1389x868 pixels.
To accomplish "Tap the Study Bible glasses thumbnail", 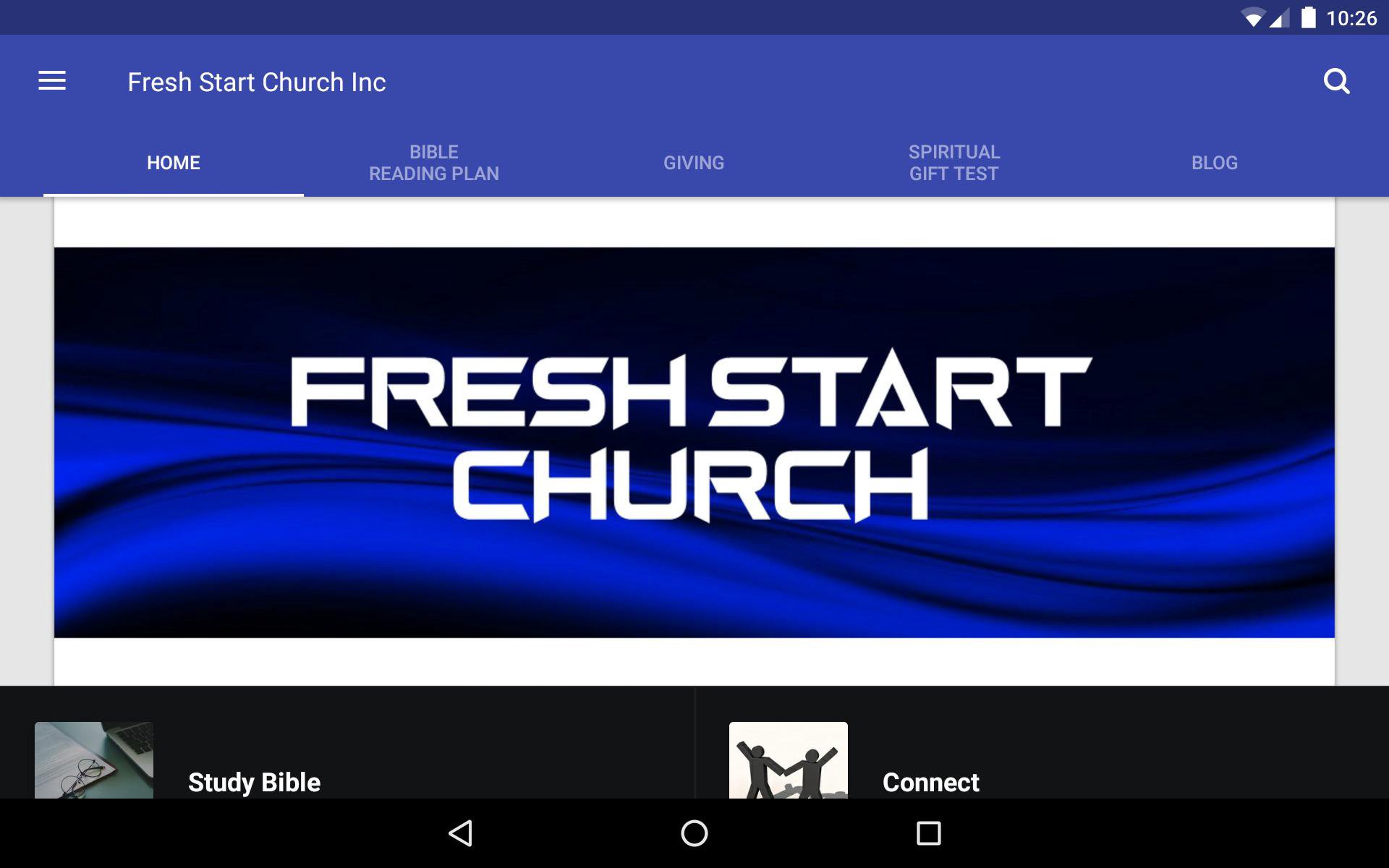I will click(x=94, y=760).
